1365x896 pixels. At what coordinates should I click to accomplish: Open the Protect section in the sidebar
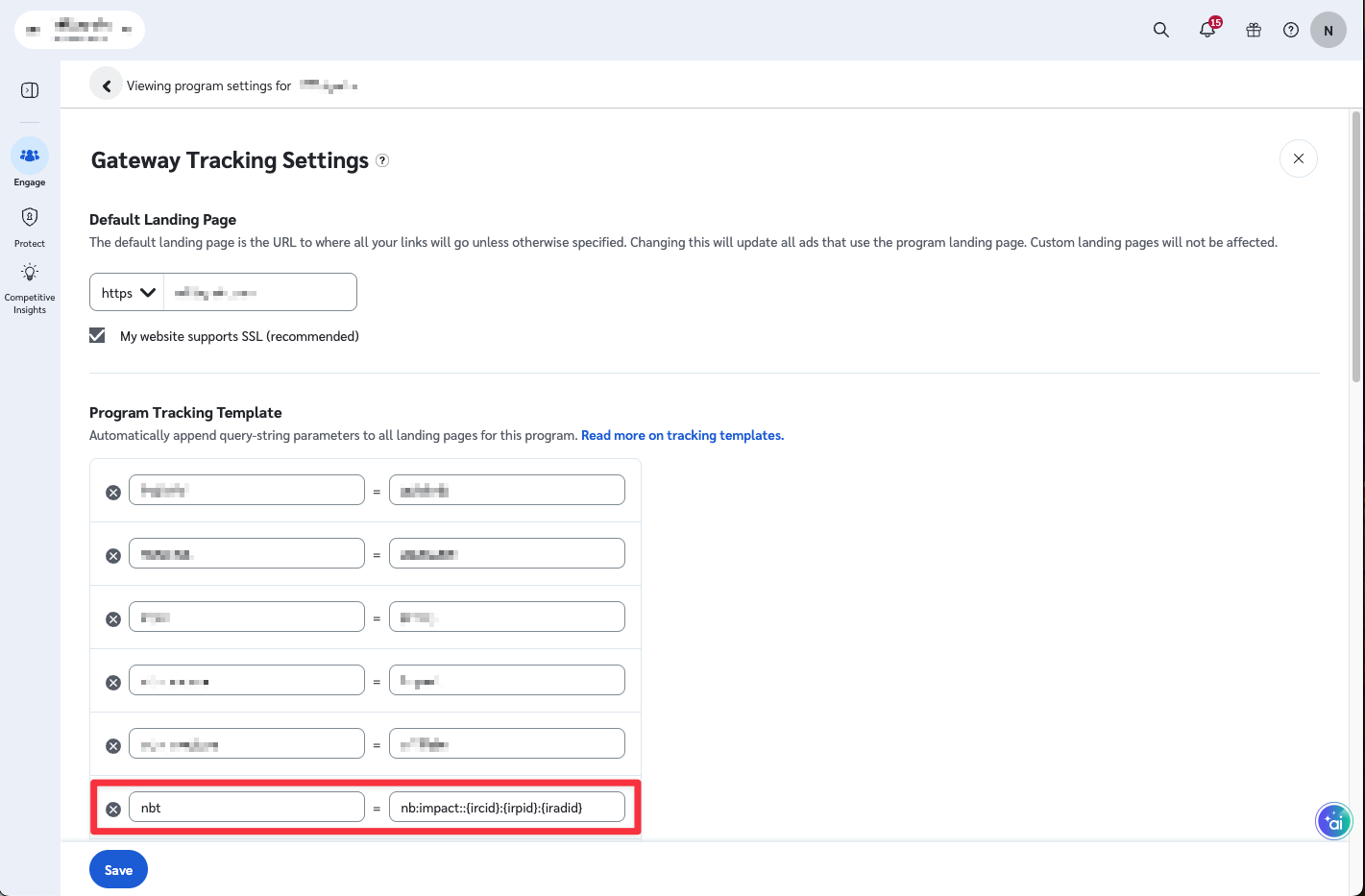tap(30, 227)
